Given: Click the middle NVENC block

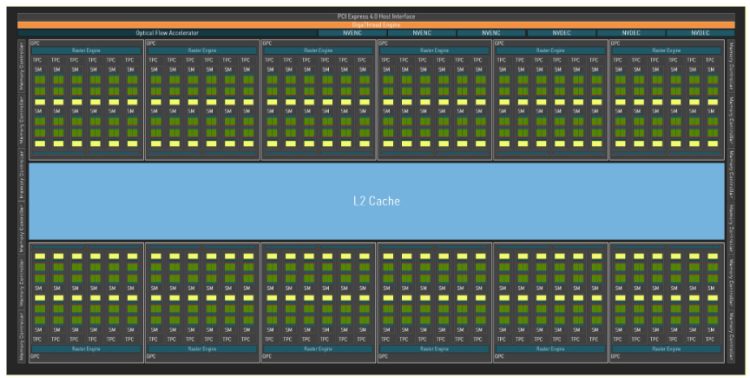Looking at the screenshot, I should pyautogui.click(x=421, y=33).
